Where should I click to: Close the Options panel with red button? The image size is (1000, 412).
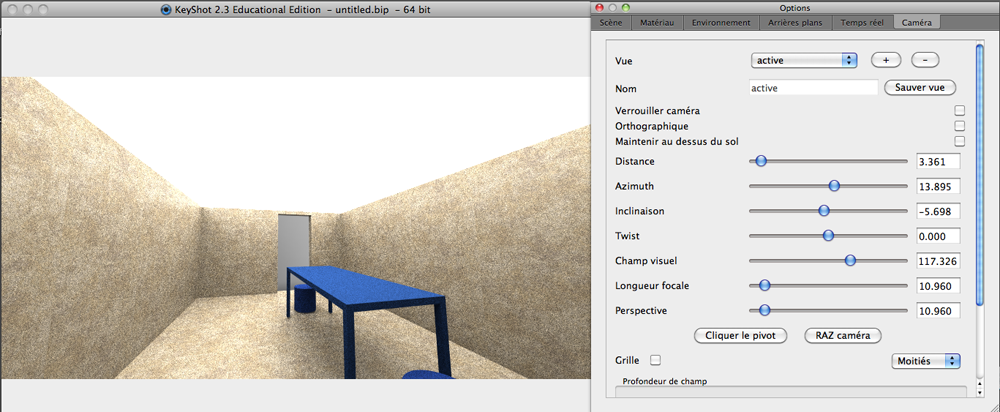pos(599,8)
